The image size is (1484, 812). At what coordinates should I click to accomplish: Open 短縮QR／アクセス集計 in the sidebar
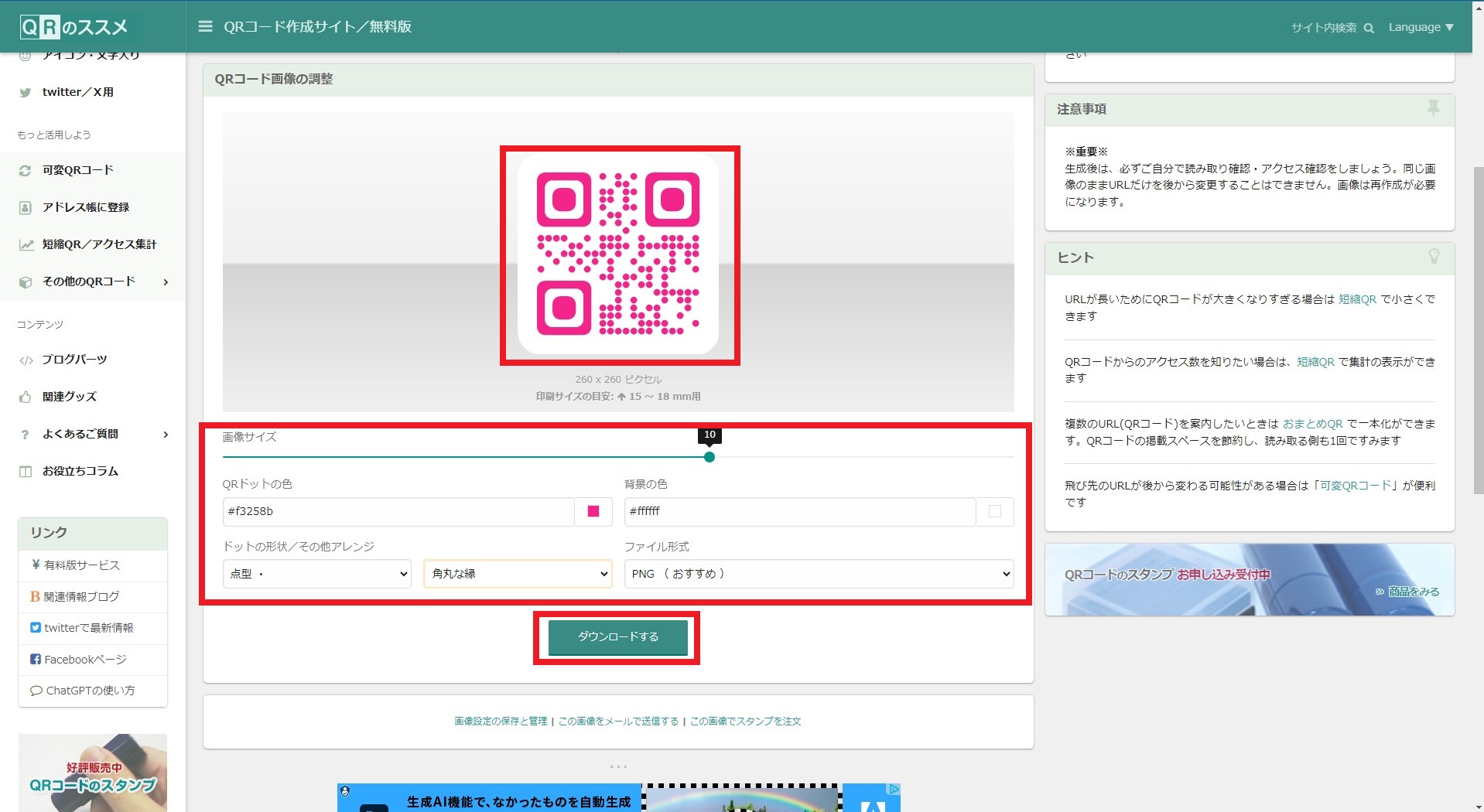[98, 244]
